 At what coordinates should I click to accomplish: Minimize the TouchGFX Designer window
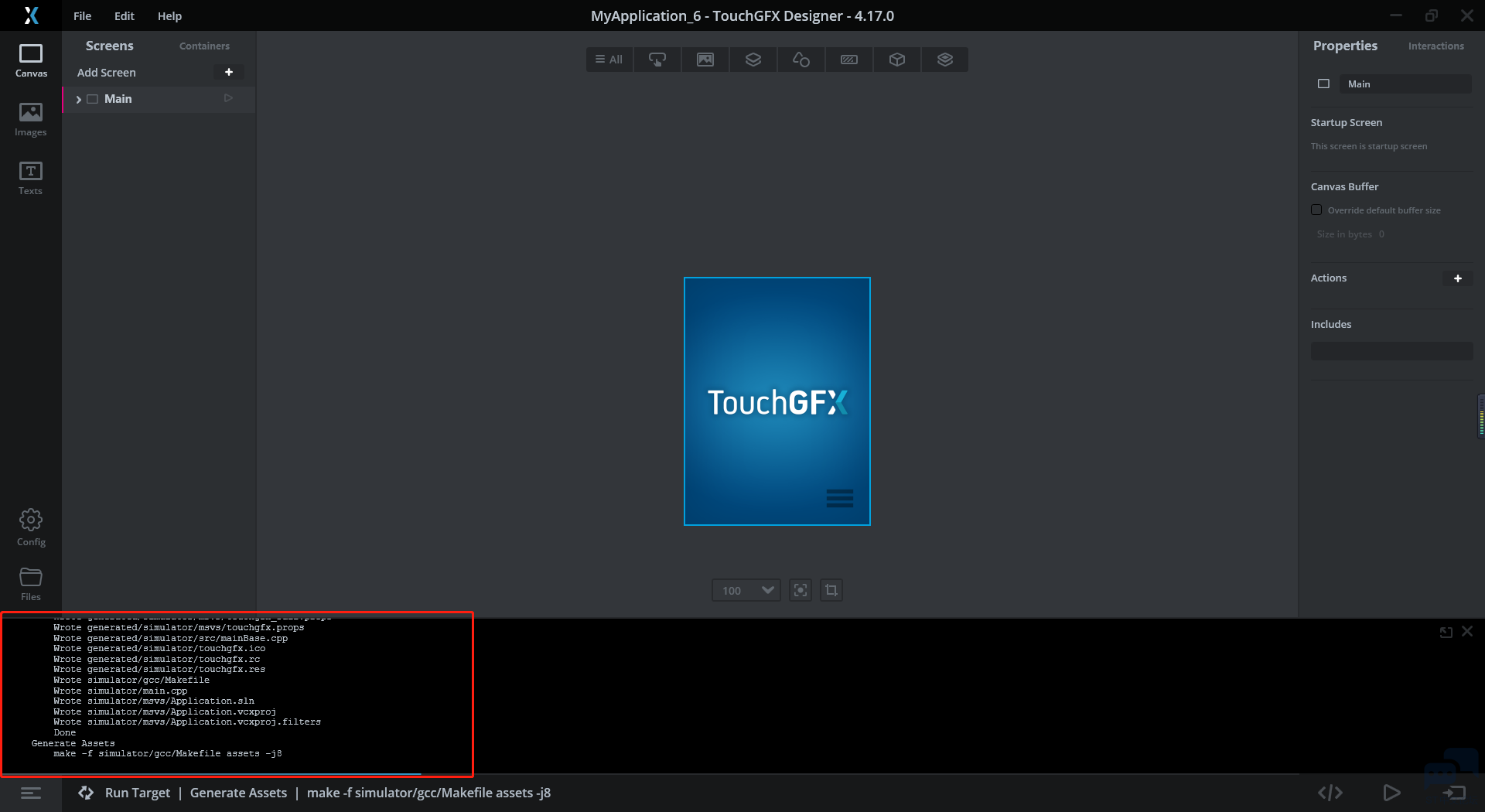tap(1396, 15)
